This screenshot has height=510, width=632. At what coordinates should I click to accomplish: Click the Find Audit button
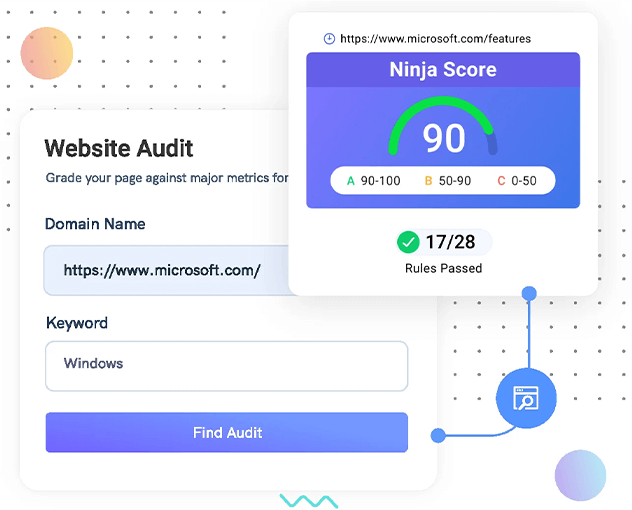pyautogui.click(x=227, y=432)
